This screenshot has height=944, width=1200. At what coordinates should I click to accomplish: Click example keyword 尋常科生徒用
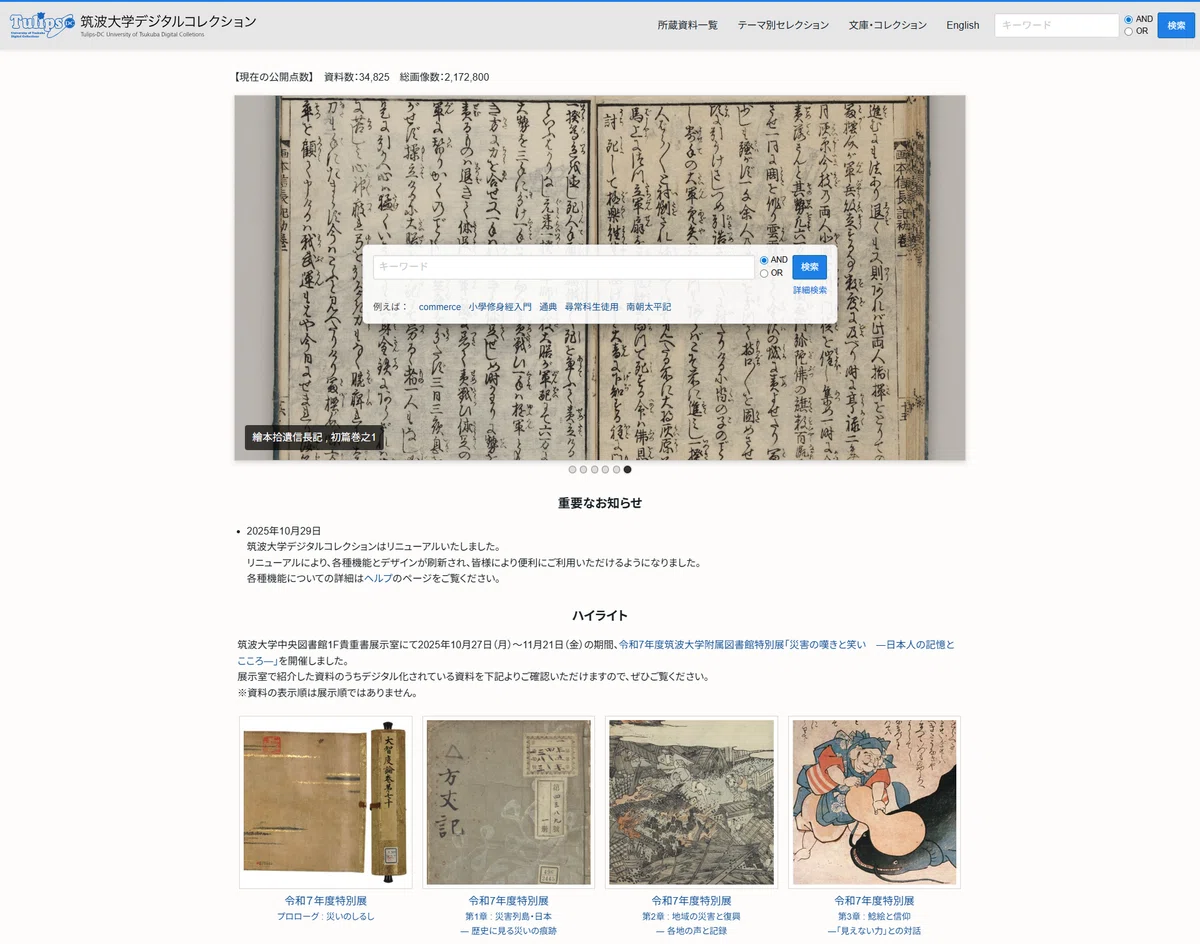pyautogui.click(x=592, y=307)
